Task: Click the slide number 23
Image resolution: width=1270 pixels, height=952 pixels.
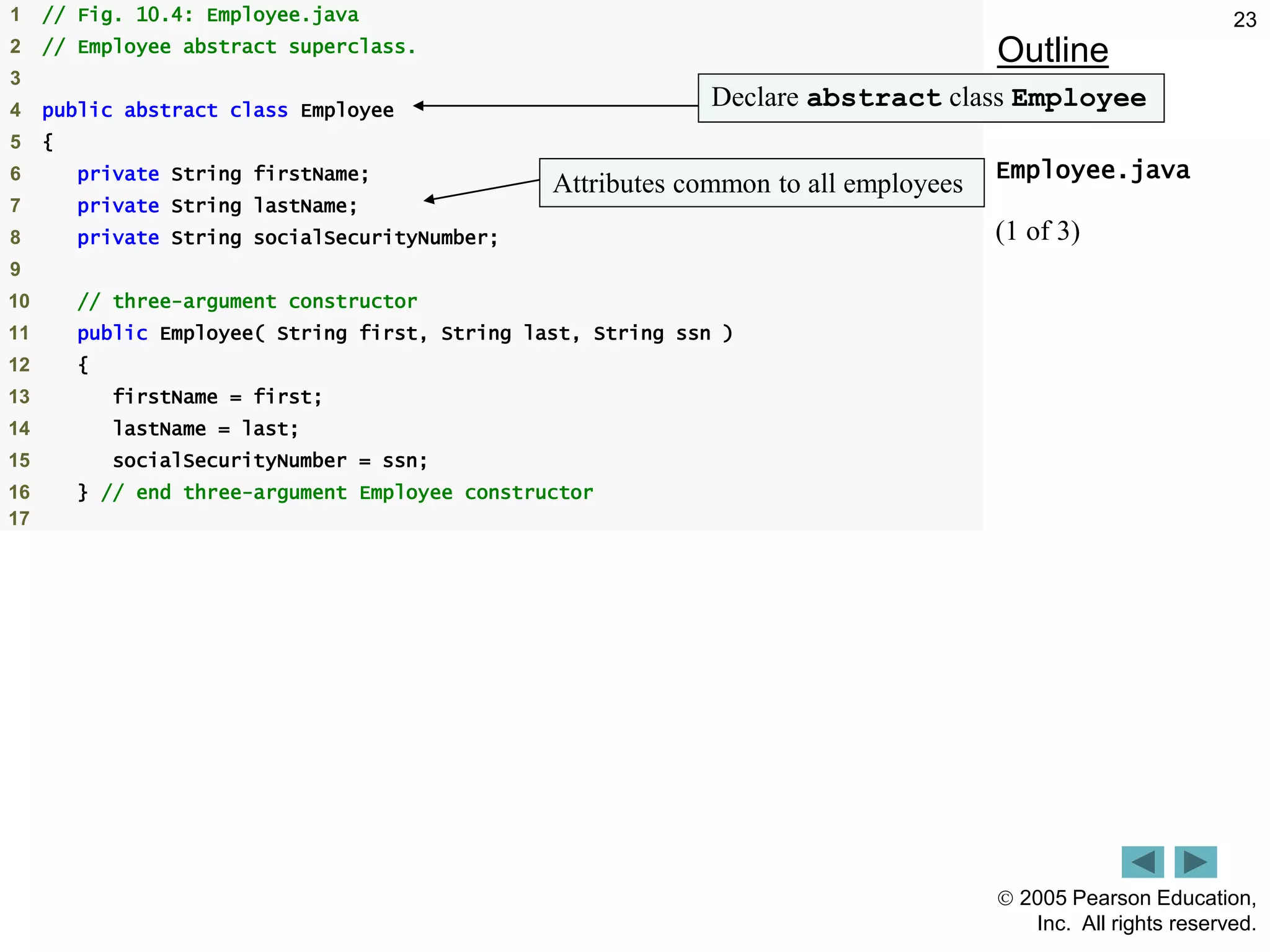Action: [x=1245, y=20]
